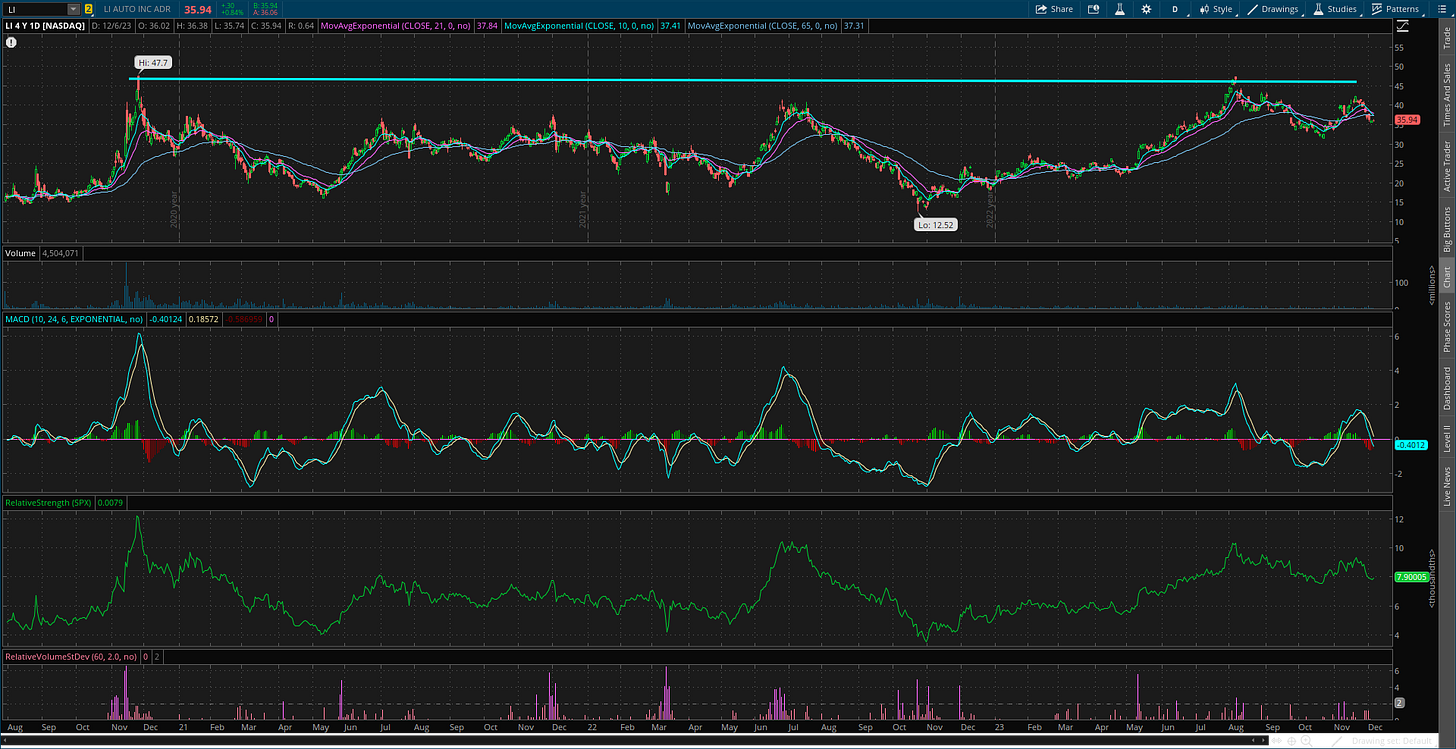Click the 4,504,071 volume value

click(59, 254)
